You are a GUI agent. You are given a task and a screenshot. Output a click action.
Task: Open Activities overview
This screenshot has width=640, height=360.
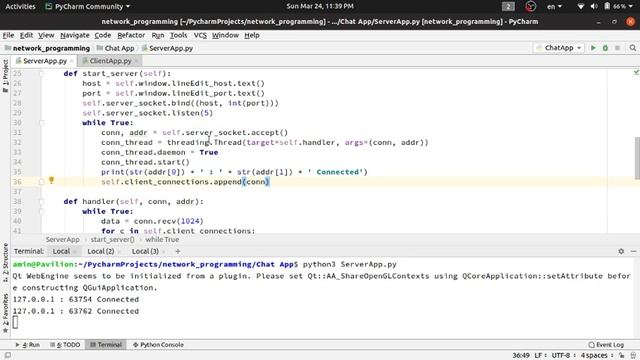point(20,6)
